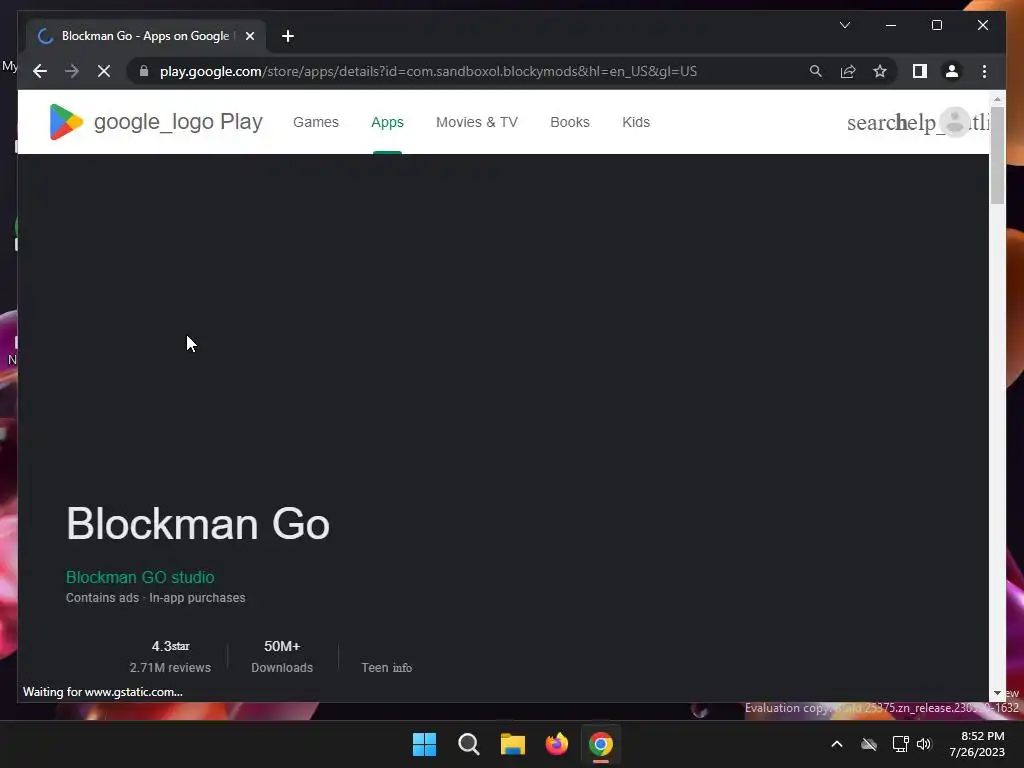The width and height of the screenshot is (1024, 768).
Task: Go back to the previous page
Action: (x=40, y=71)
